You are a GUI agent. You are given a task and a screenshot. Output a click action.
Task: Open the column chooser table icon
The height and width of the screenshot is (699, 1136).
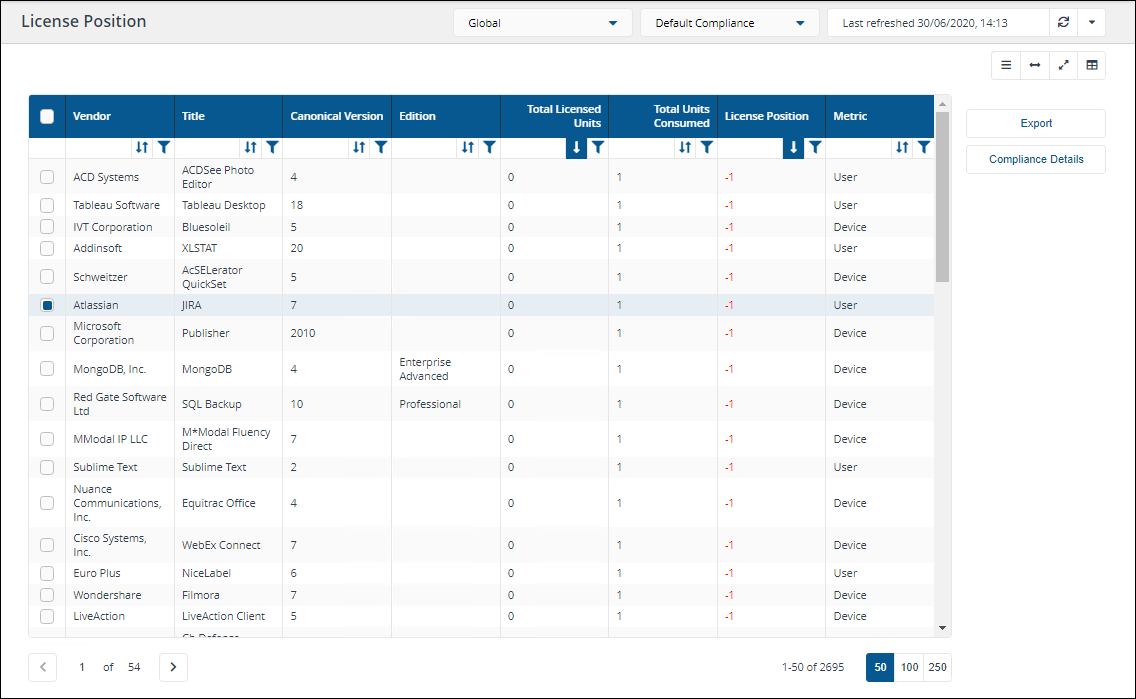click(1092, 65)
